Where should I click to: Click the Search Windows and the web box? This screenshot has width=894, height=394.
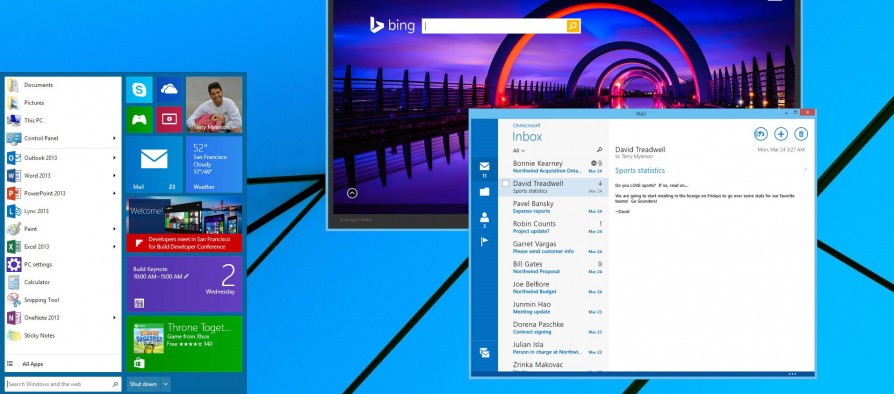[x=63, y=384]
